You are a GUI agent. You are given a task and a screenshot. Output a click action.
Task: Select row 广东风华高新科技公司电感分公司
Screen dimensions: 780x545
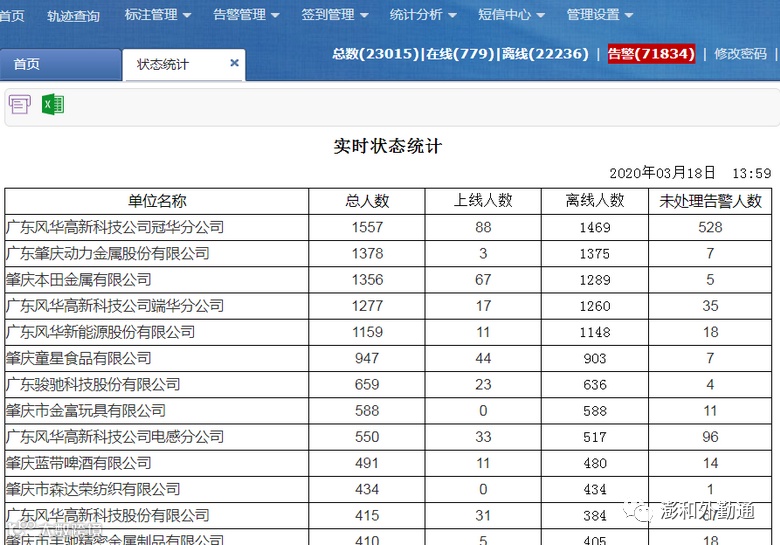point(388,437)
